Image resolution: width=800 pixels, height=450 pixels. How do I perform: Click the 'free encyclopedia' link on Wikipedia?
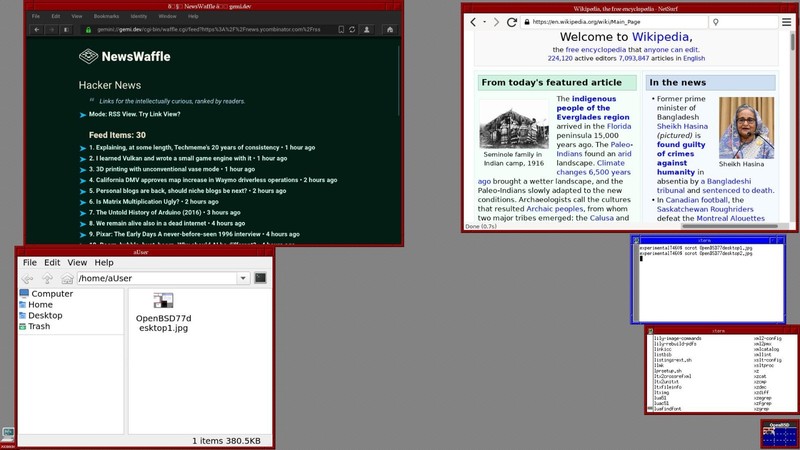click(x=595, y=49)
